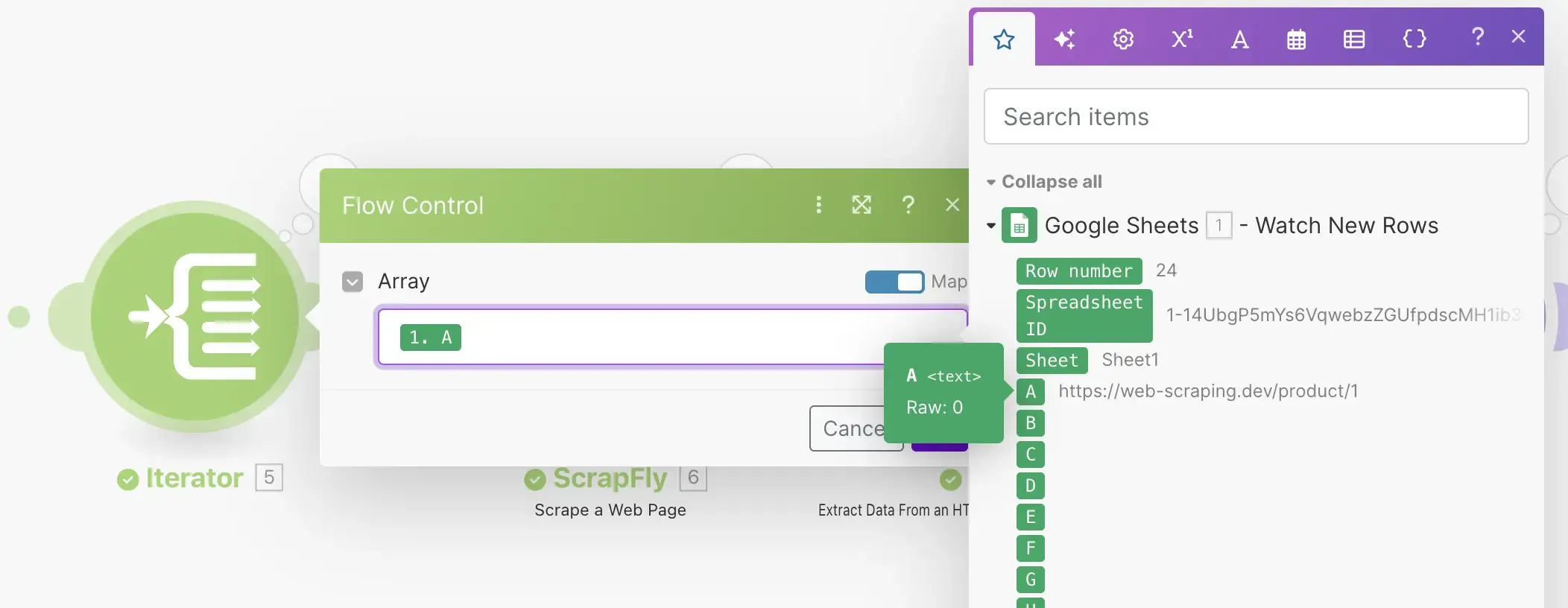Open the Date and time calendar tab
1568x608 pixels.
pyautogui.click(x=1296, y=39)
